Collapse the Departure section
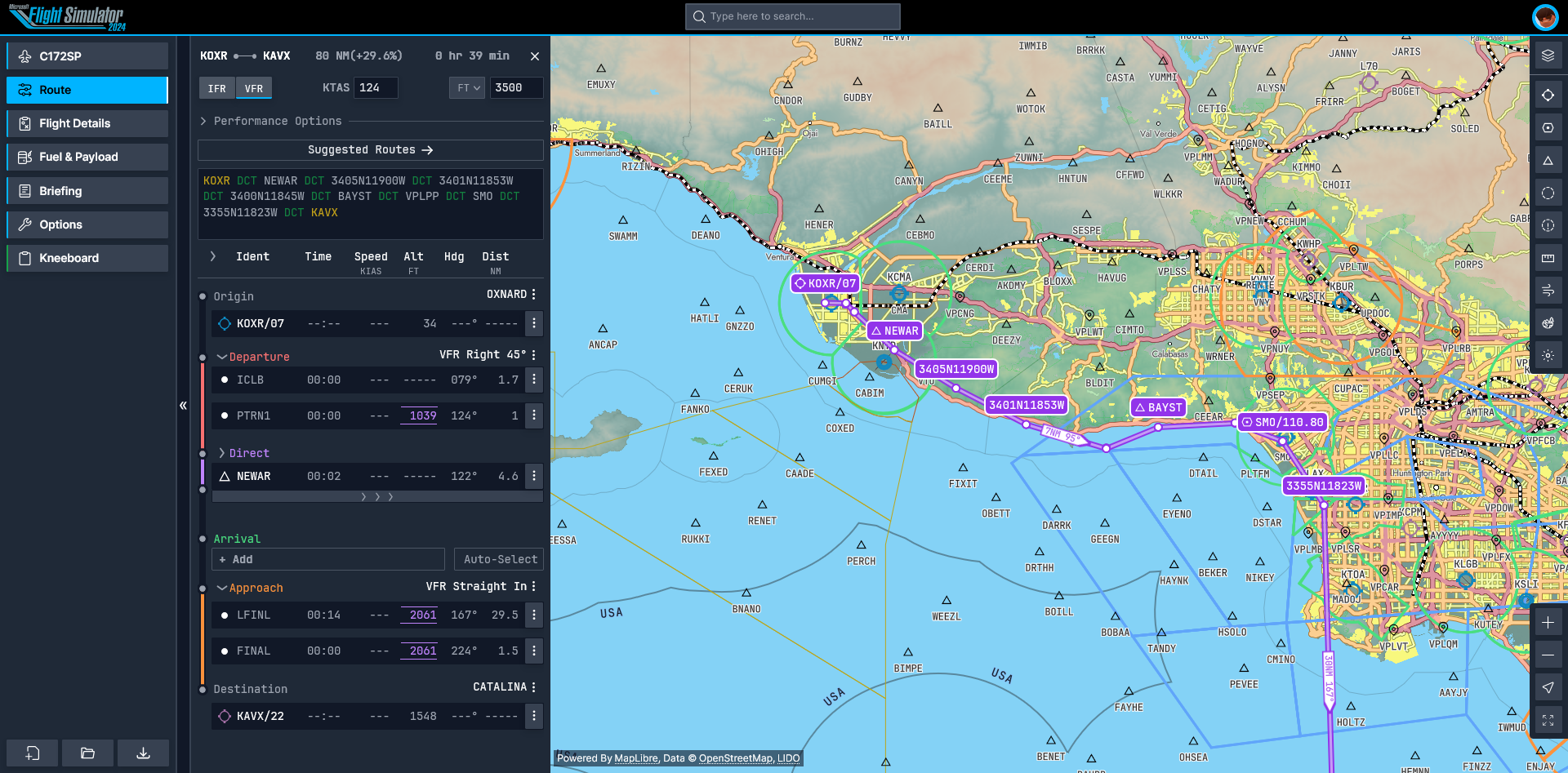This screenshot has height=773, width=1568. point(222,357)
